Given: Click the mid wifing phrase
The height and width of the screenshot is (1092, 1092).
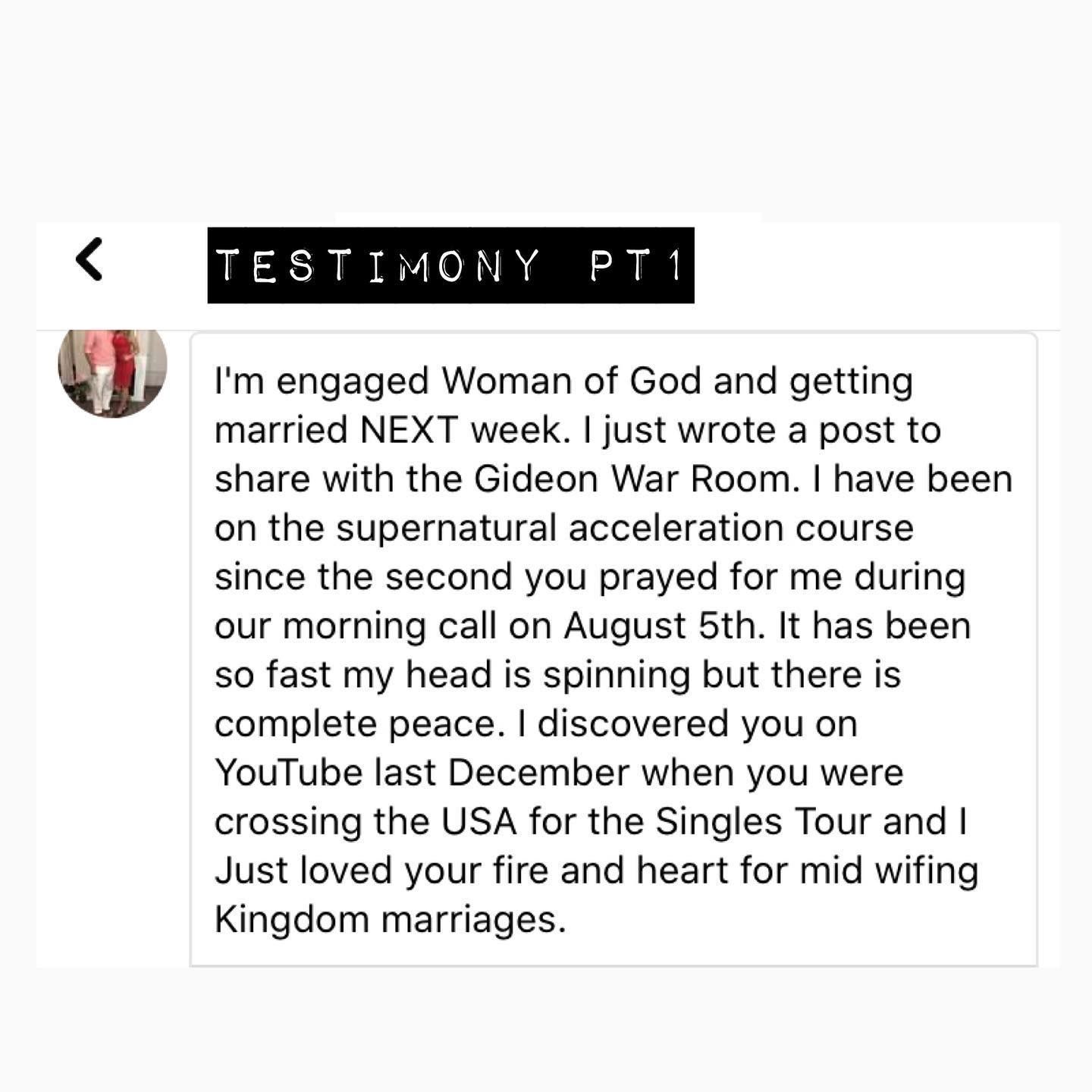Looking at the screenshot, I should [883, 870].
